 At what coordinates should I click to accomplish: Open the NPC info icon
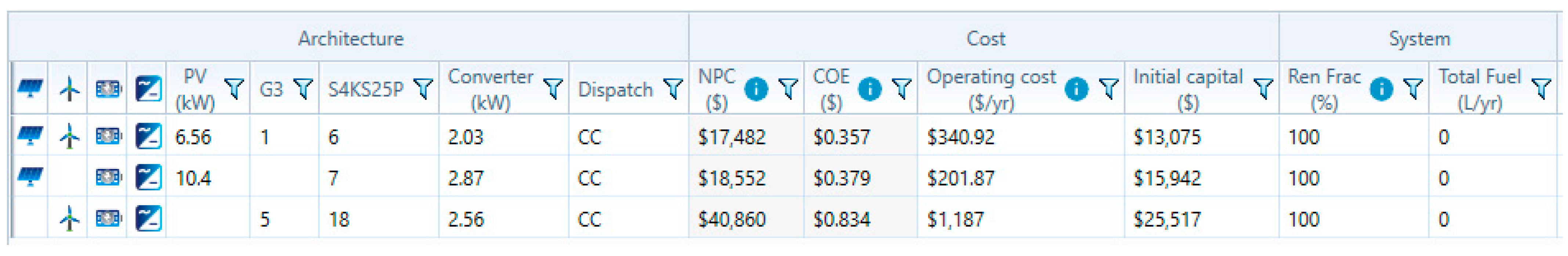click(x=756, y=90)
